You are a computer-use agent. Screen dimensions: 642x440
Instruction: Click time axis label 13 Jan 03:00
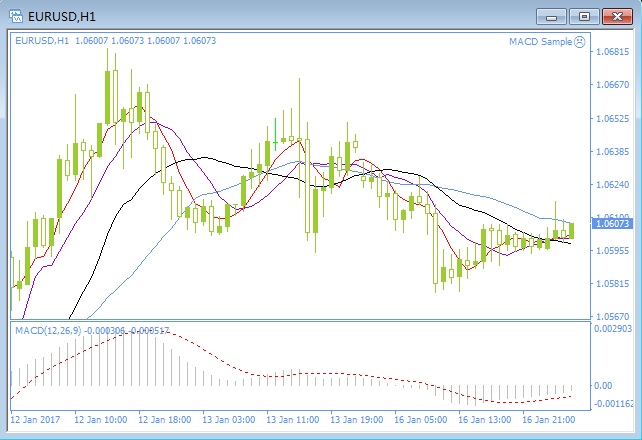(x=229, y=420)
